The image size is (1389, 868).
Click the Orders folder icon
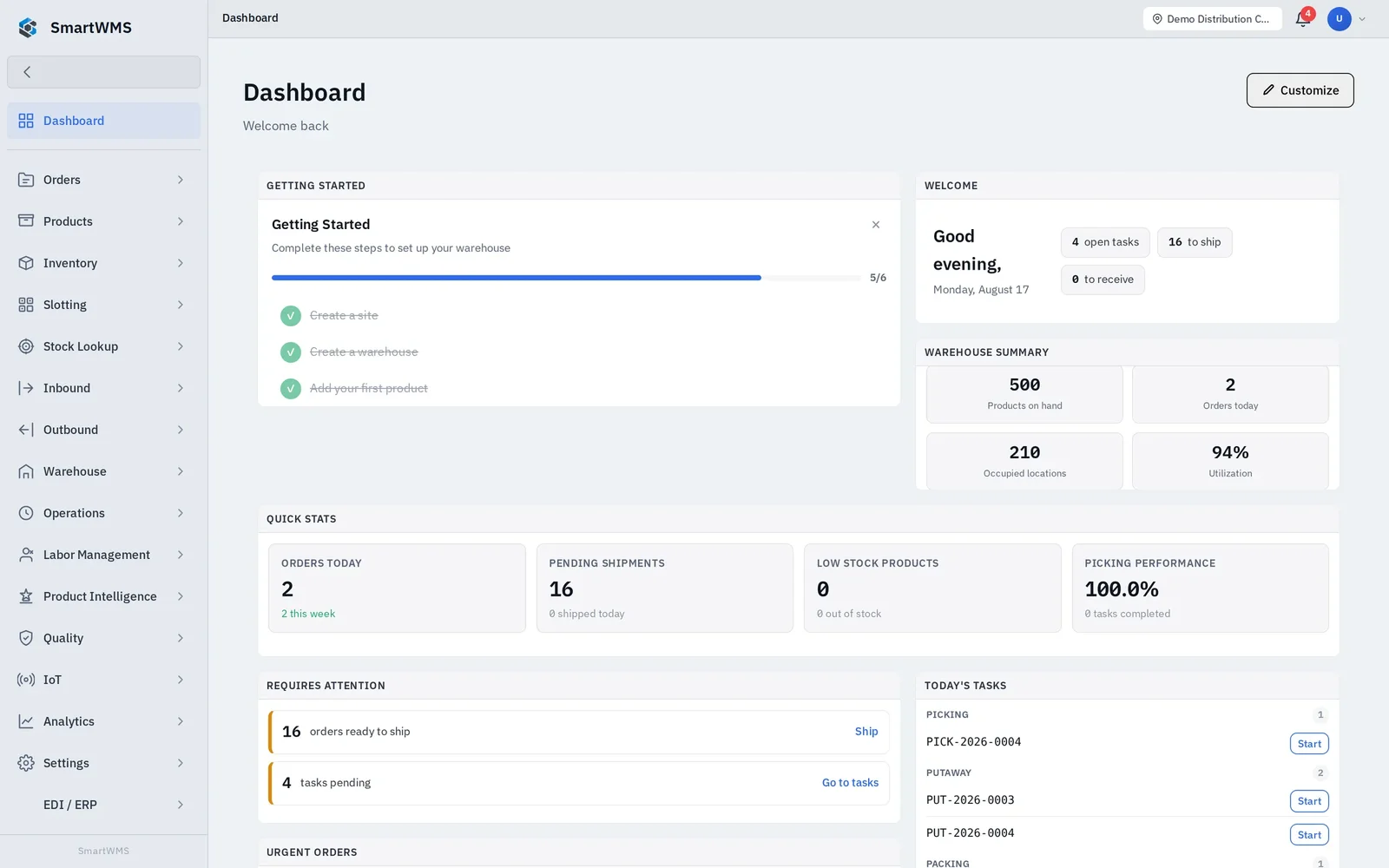26,180
